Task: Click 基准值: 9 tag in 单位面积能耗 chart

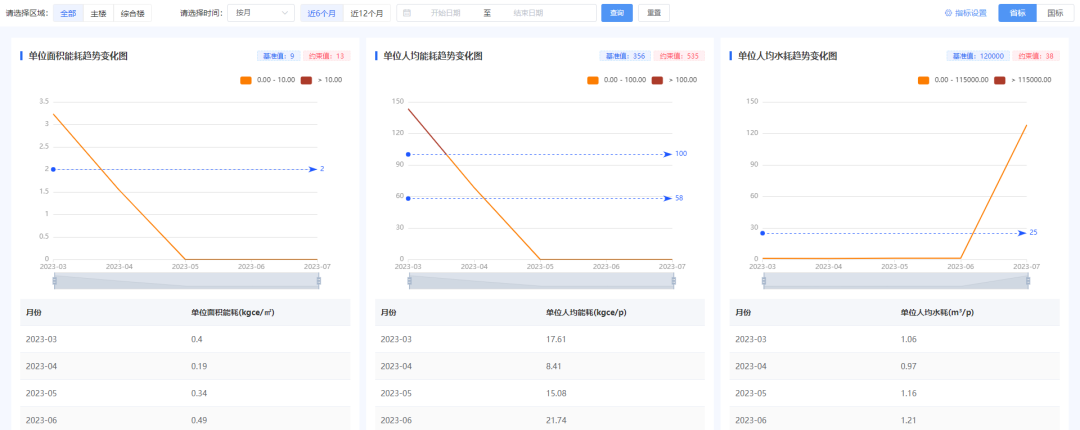Action: coord(278,57)
